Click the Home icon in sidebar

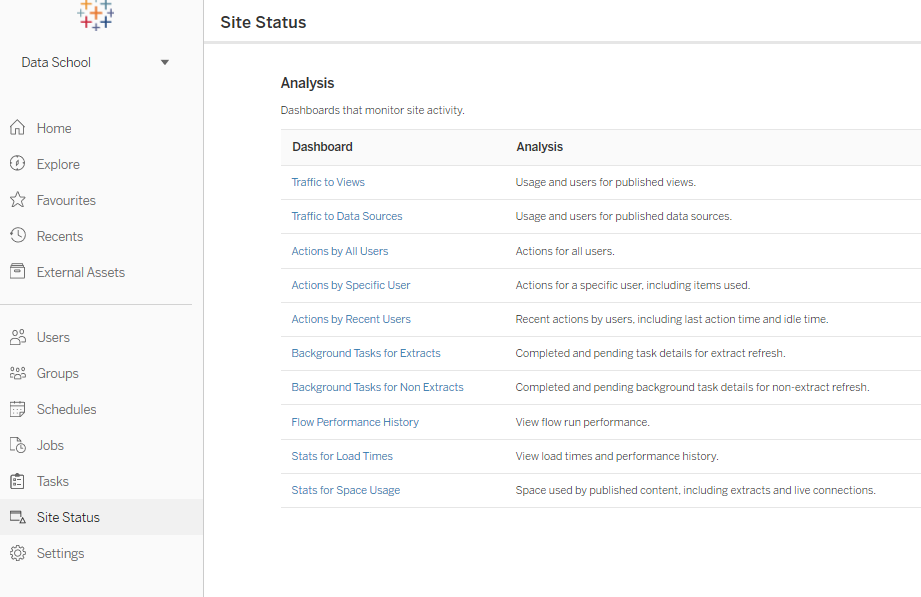click(x=17, y=128)
